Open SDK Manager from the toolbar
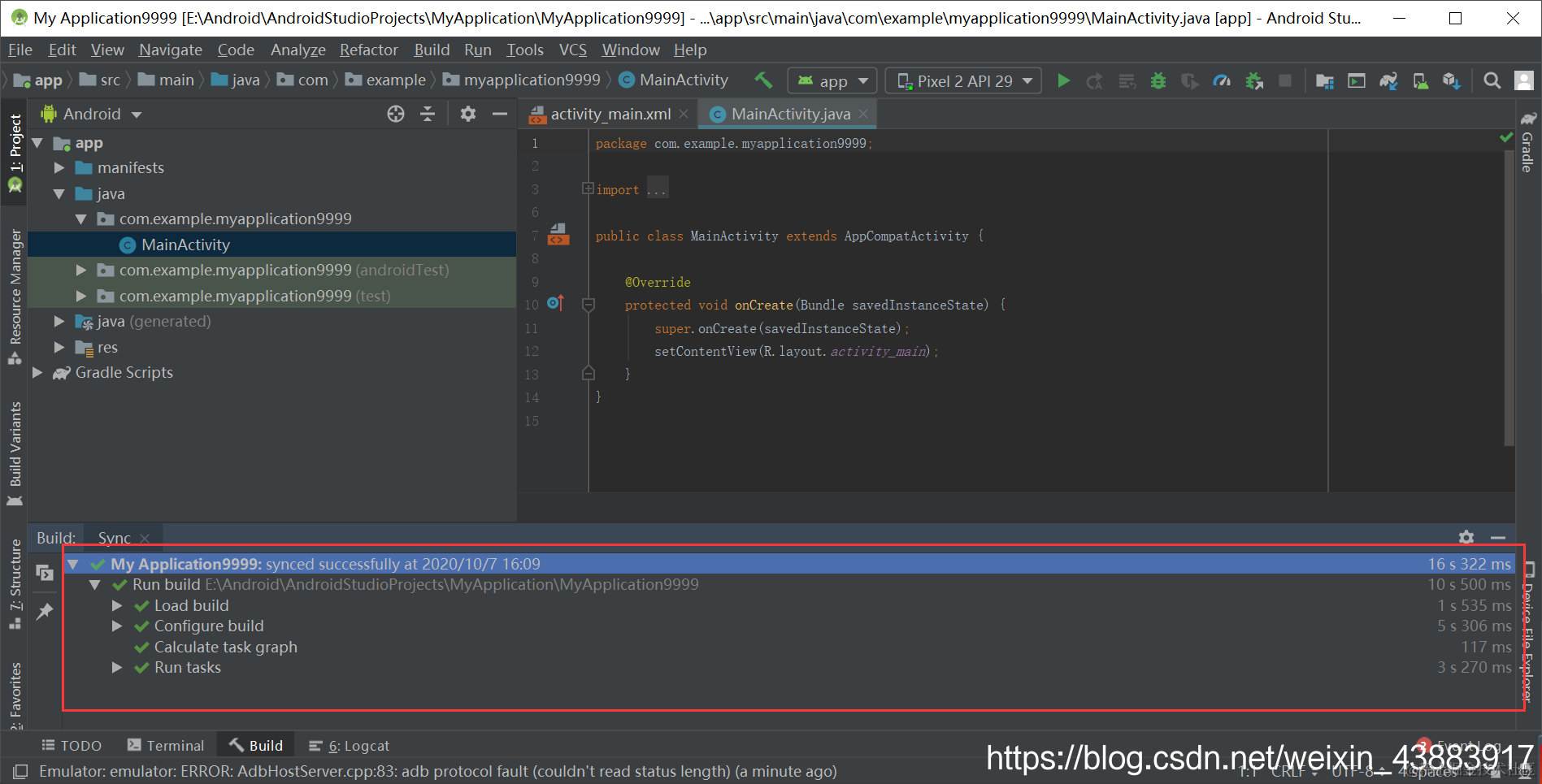Image resolution: width=1542 pixels, height=784 pixels. [x=1452, y=80]
